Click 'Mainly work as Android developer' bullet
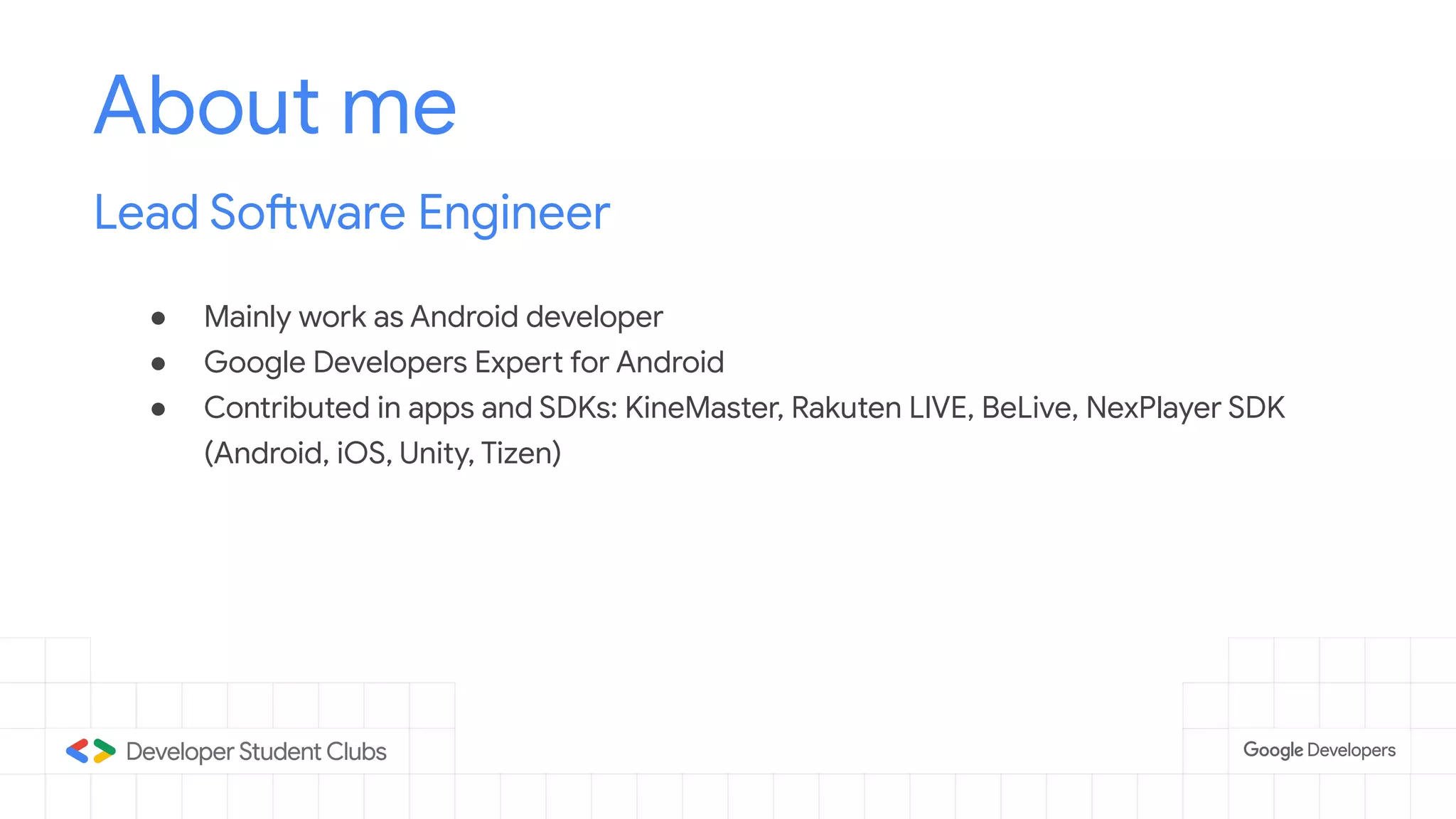Screen dimensions: 1456x819 click(433, 317)
